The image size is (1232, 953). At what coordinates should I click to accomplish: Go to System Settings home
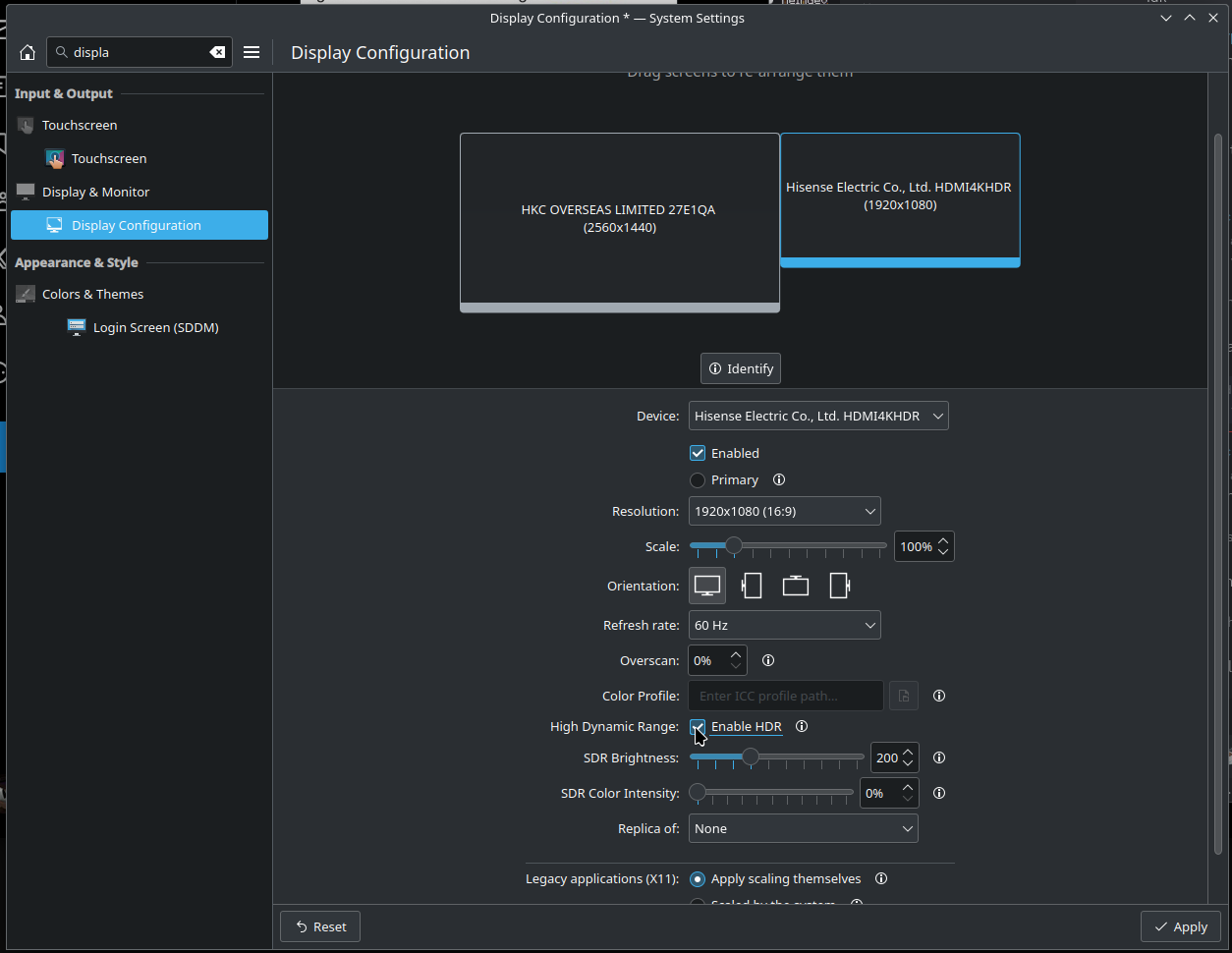click(x=28, y=52)
